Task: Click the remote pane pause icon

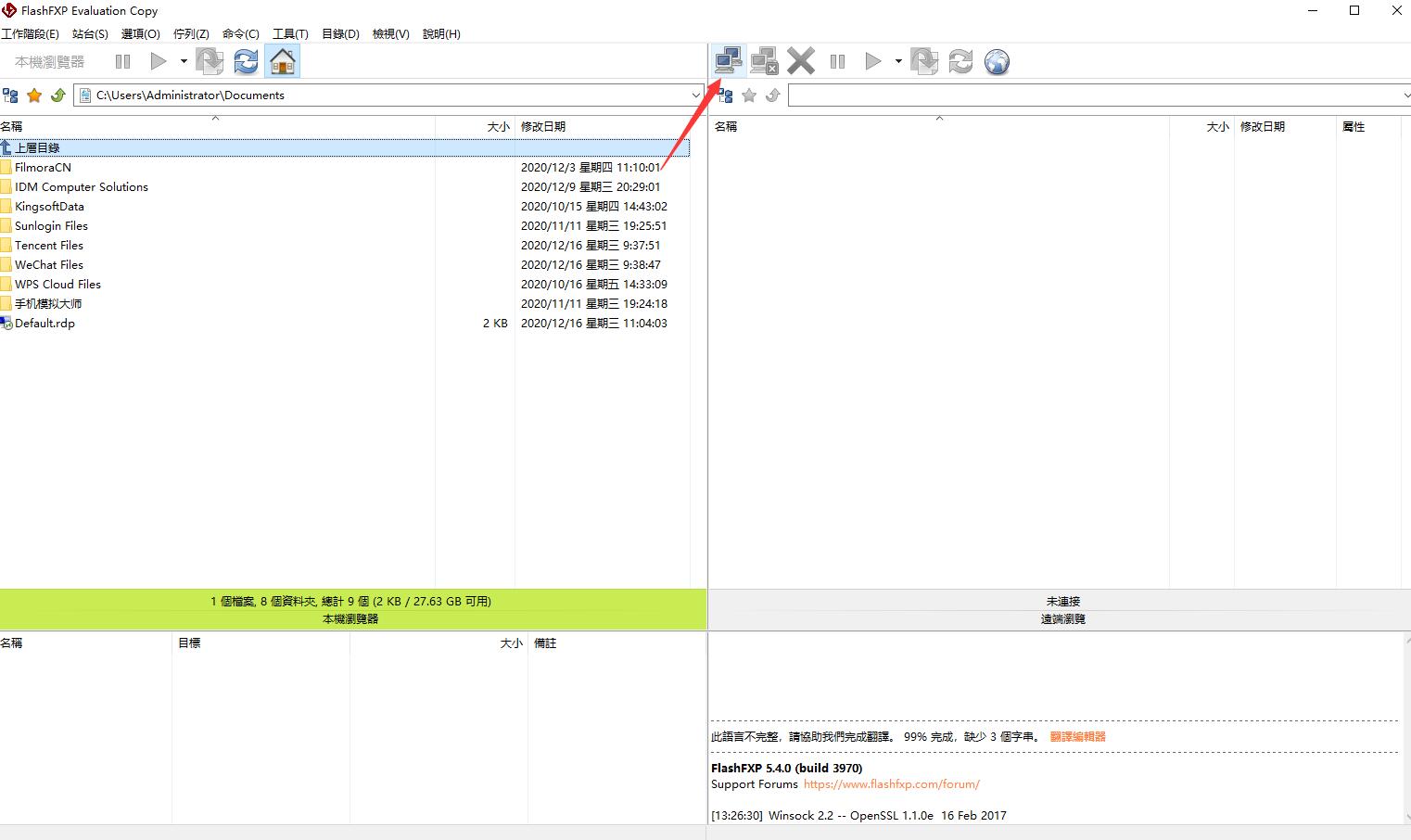Action: pos(838,61)
